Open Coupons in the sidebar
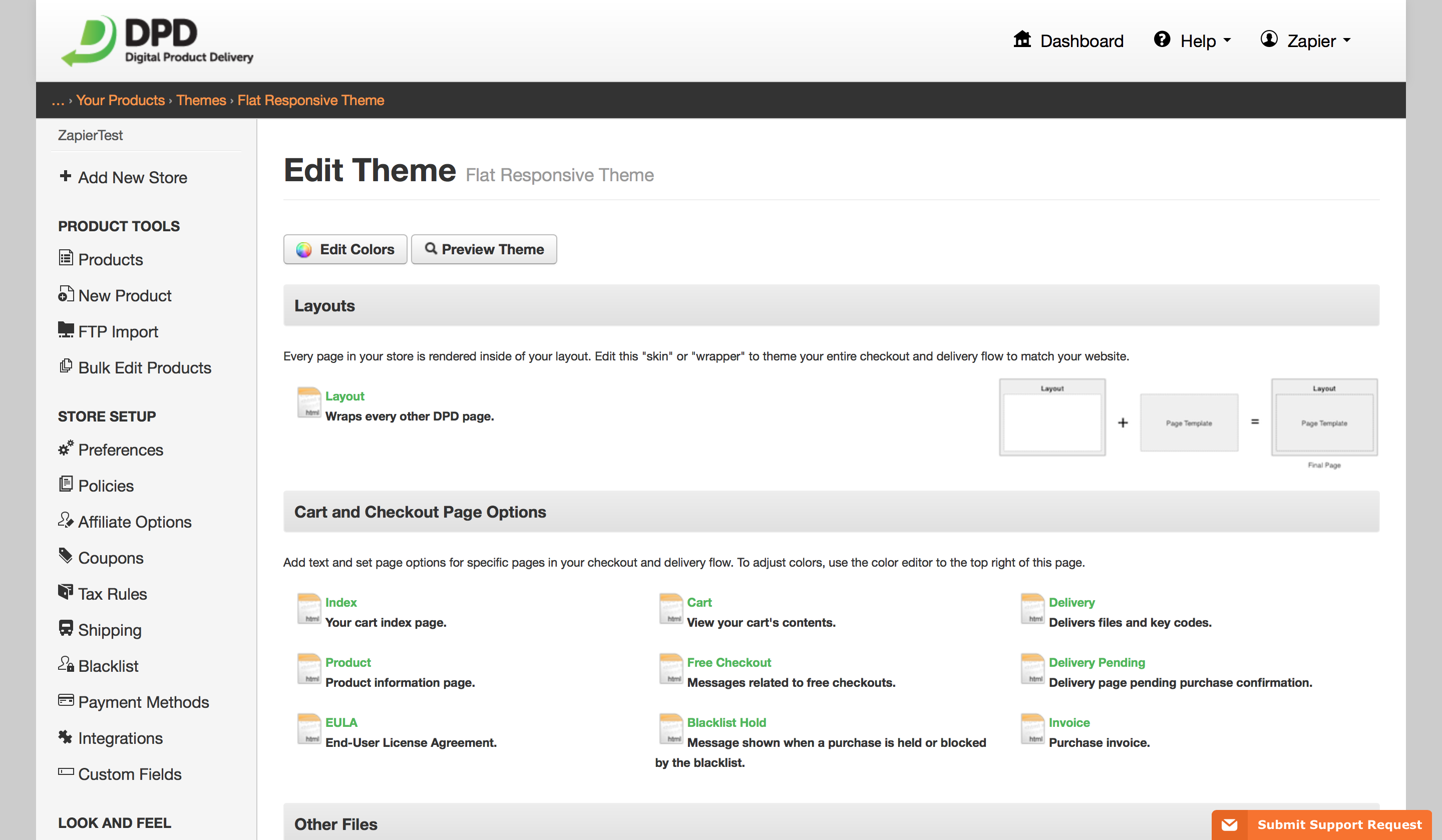Image resolution: width=1442 pixels, height=840 pixels. click(x=111, y=558)
